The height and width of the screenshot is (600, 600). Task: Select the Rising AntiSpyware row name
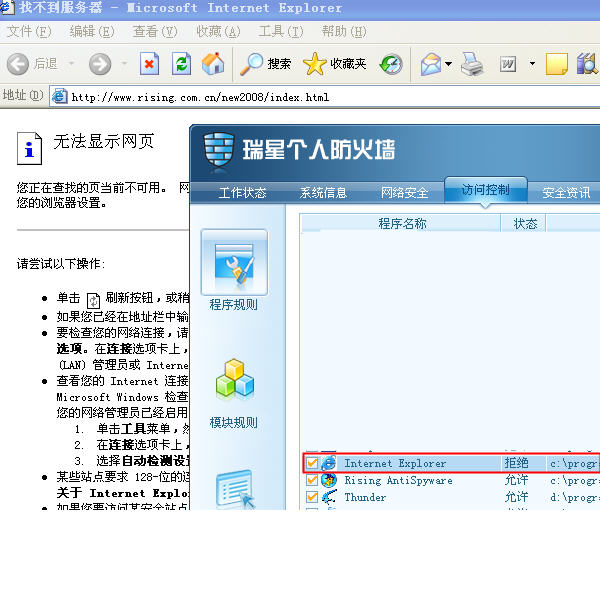click(x=398, y=480)
